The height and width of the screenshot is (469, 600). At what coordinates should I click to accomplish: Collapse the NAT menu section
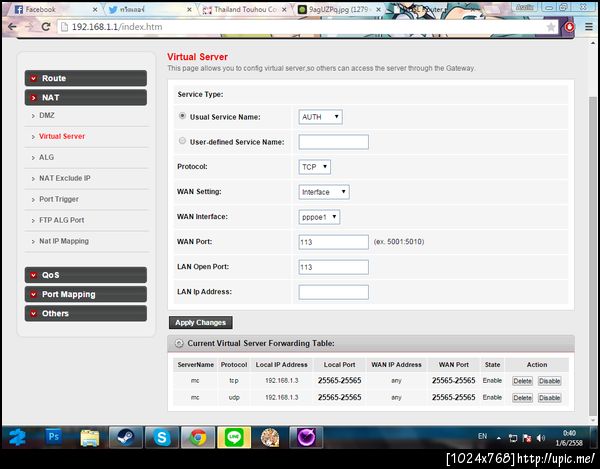86,97
